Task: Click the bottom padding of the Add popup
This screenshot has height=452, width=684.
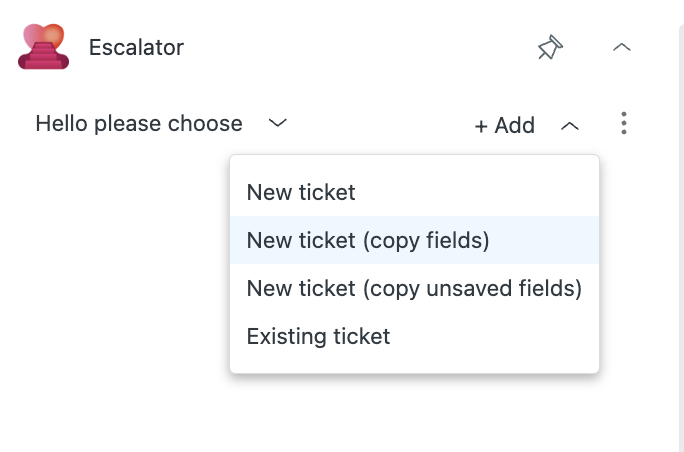Action: pos(414,366)
